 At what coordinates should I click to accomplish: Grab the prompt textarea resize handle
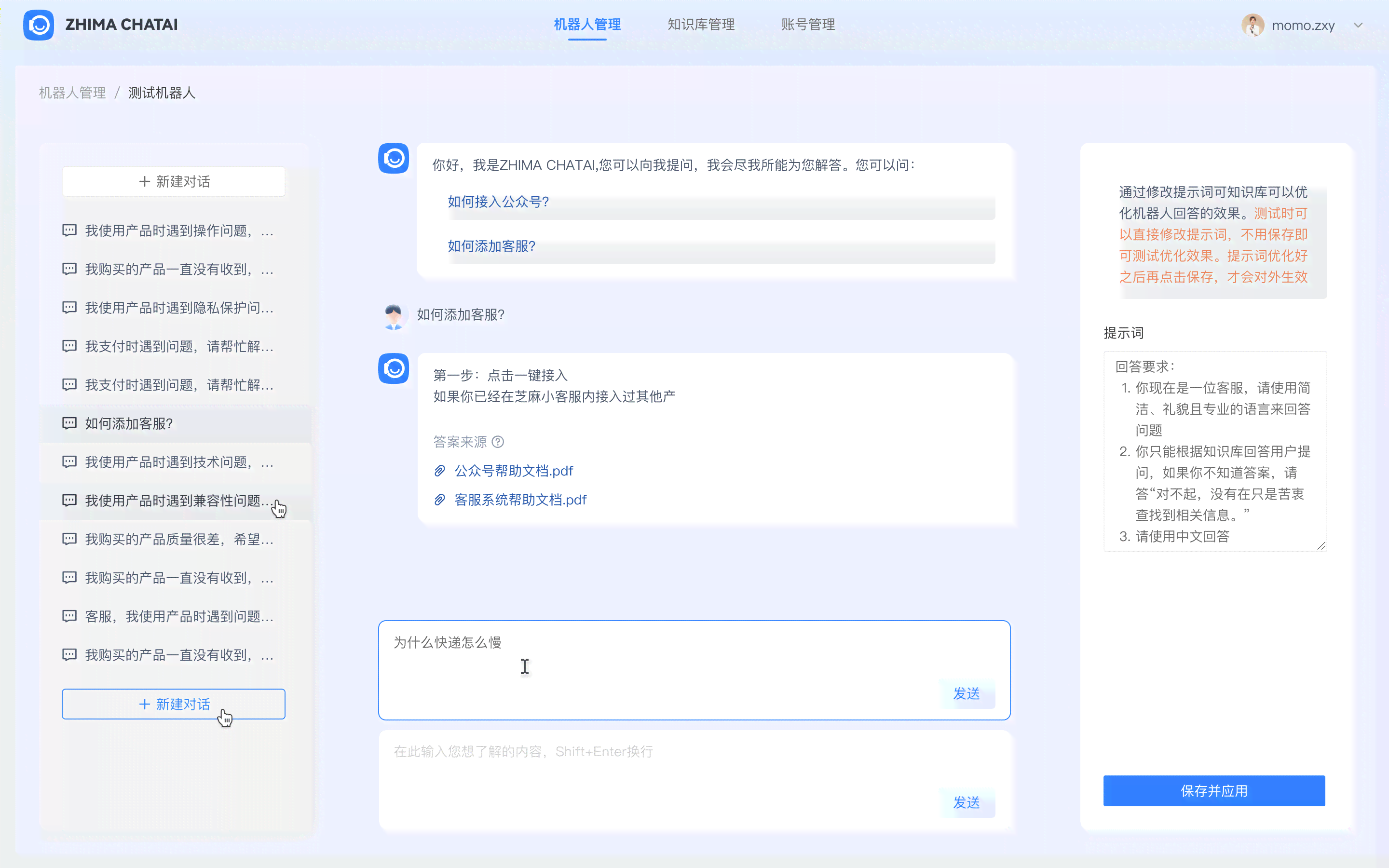[x=1321, y=545]
